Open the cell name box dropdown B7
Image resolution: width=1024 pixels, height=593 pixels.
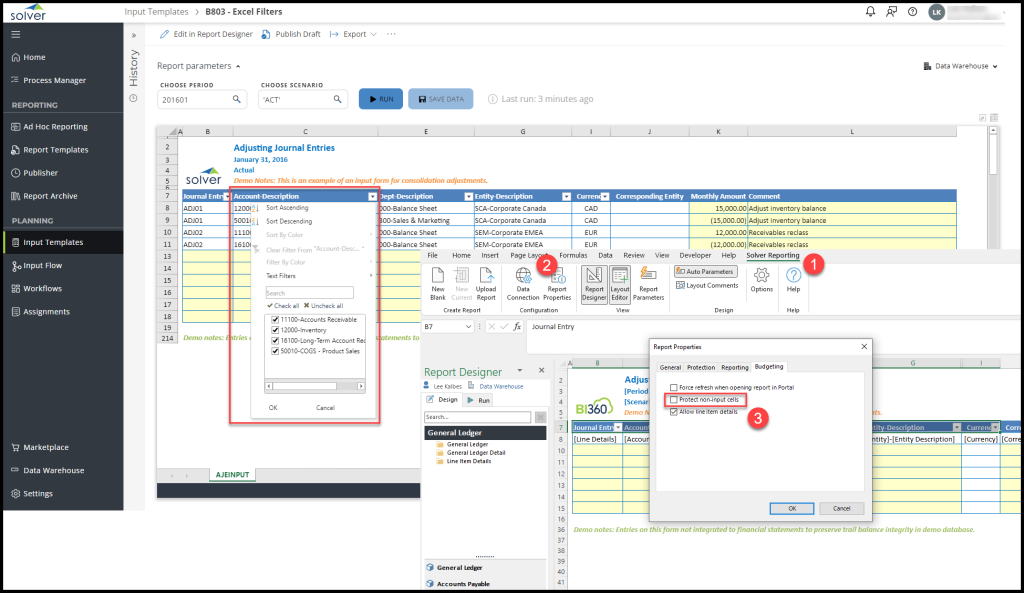point(468,327)
